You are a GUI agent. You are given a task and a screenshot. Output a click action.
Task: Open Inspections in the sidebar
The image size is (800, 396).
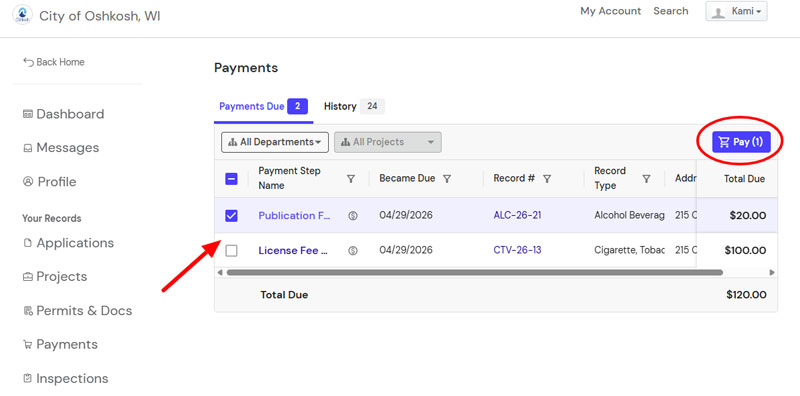(x=66, y=379)
